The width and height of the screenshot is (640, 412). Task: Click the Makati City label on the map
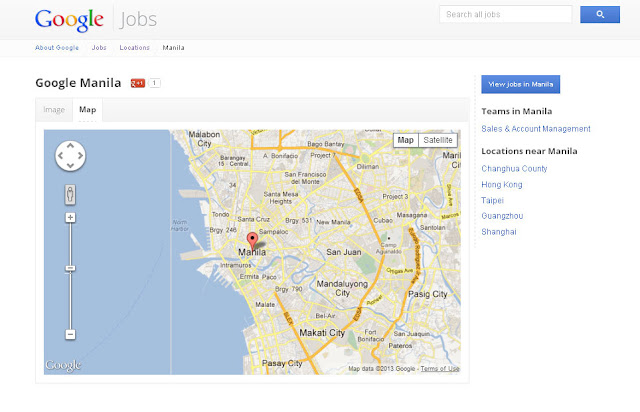(322, 333)
